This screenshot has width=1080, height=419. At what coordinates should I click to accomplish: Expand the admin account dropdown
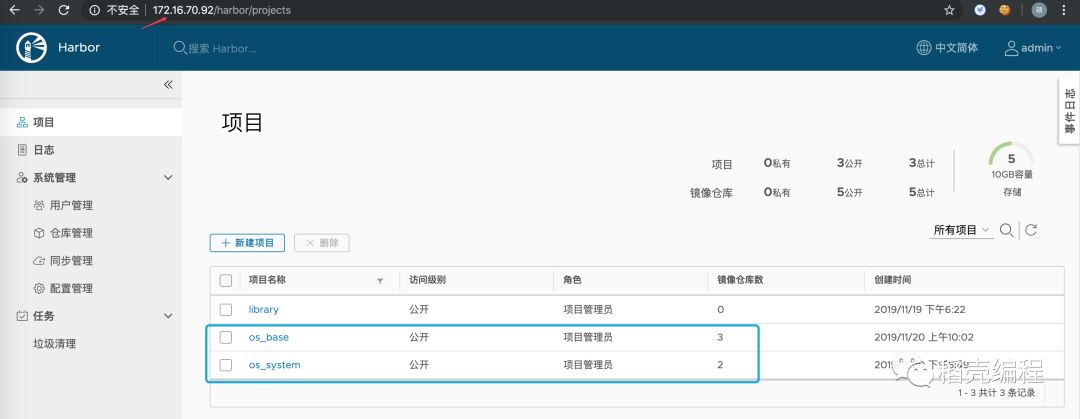tap(1041, 48)
